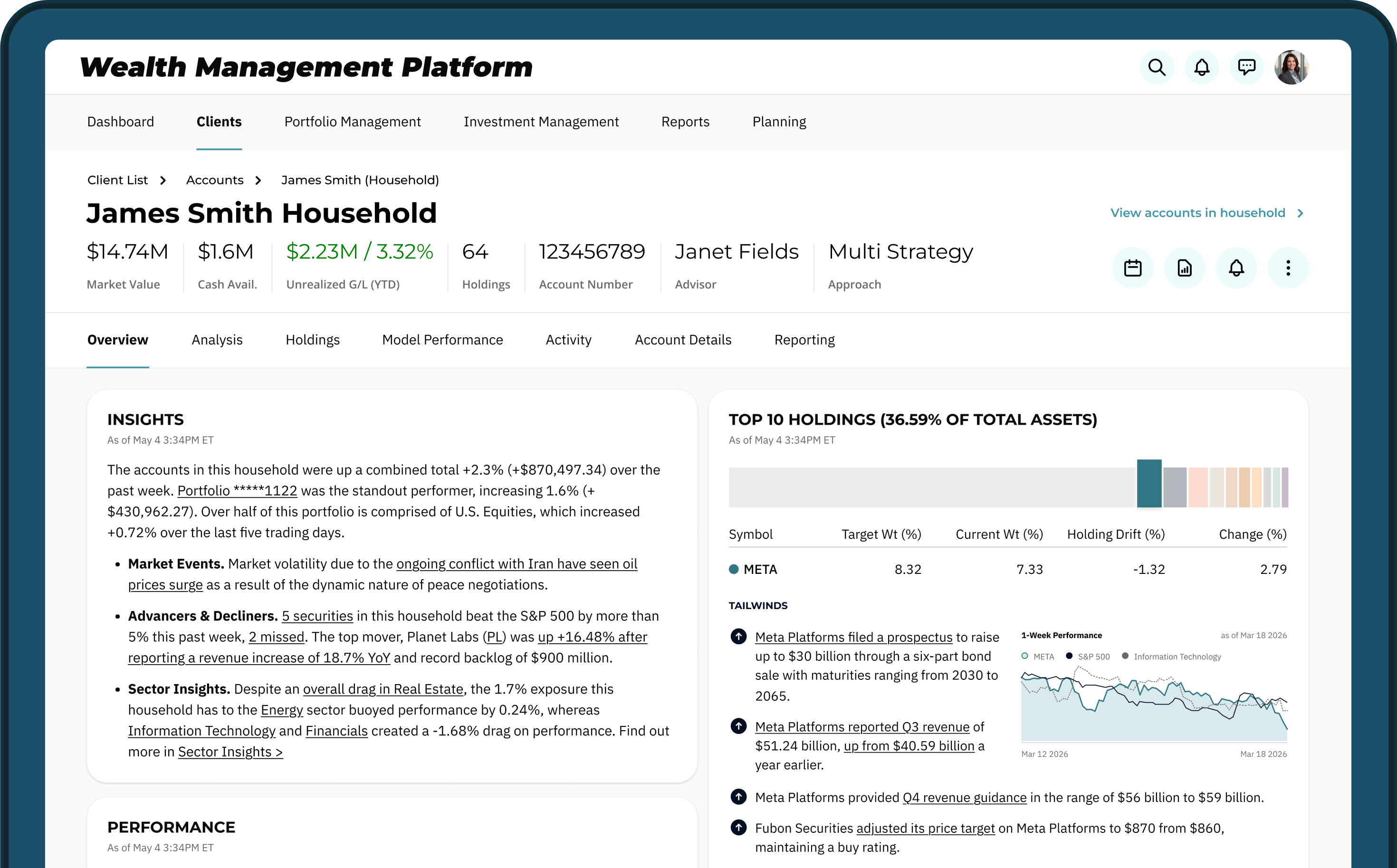Sort by Holding Drift (%) column header
1397x868 pixels.
[x=1116, y=534]
